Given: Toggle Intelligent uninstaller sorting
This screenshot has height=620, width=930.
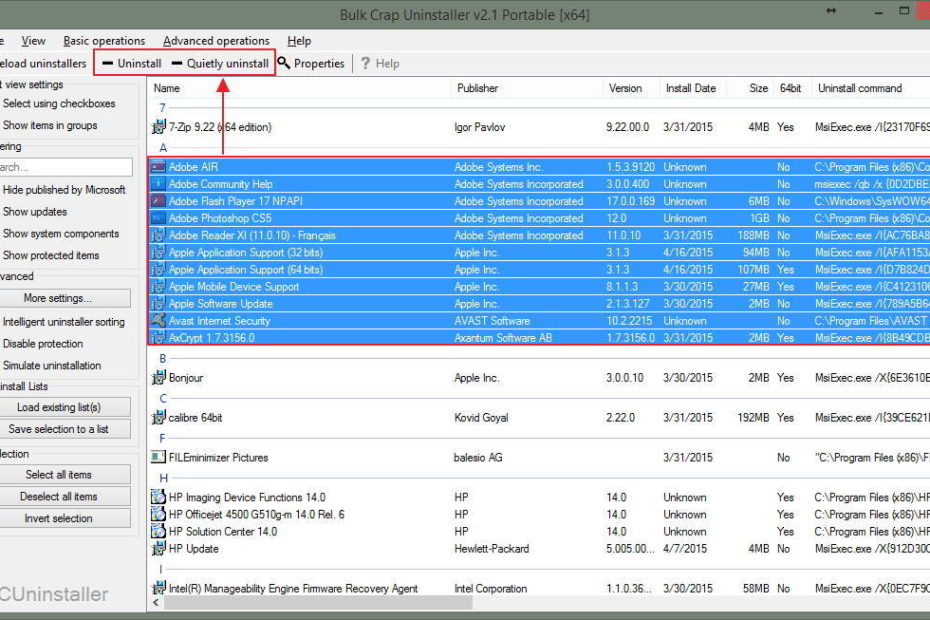Looking at the screenshot, I should (63, 322).
